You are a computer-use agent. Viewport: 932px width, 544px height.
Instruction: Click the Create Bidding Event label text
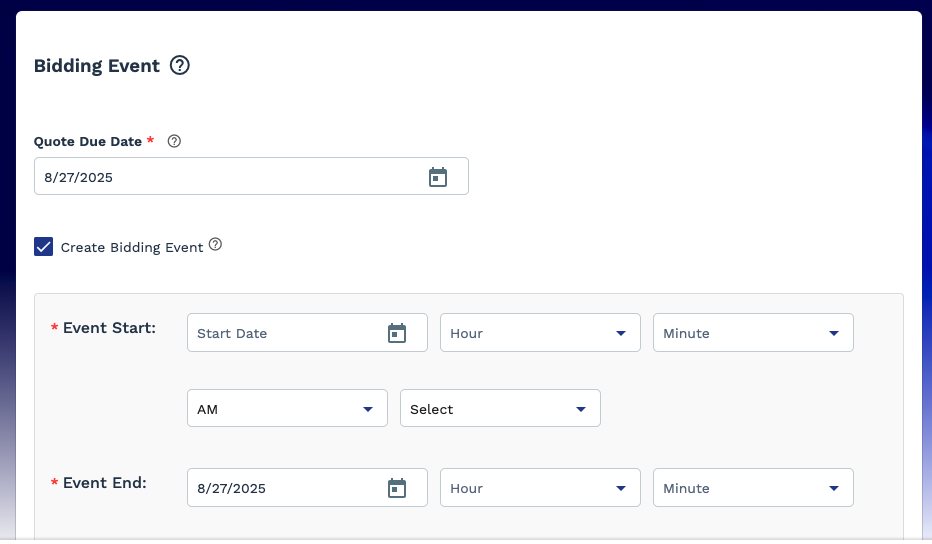click(x=132, y=247)
